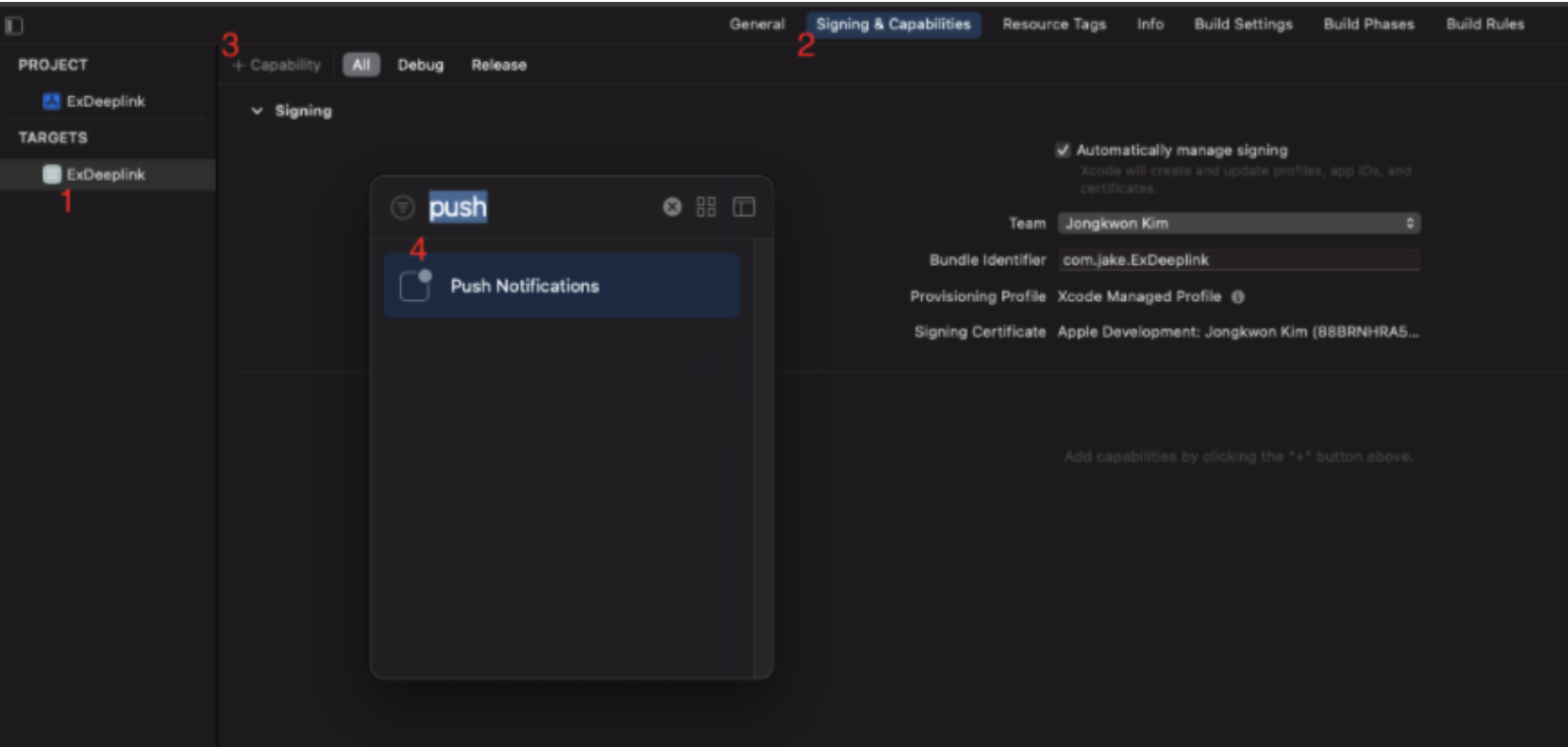Click the 'Signing' section heading
The image size is (1568, 747).
point(303,111)
